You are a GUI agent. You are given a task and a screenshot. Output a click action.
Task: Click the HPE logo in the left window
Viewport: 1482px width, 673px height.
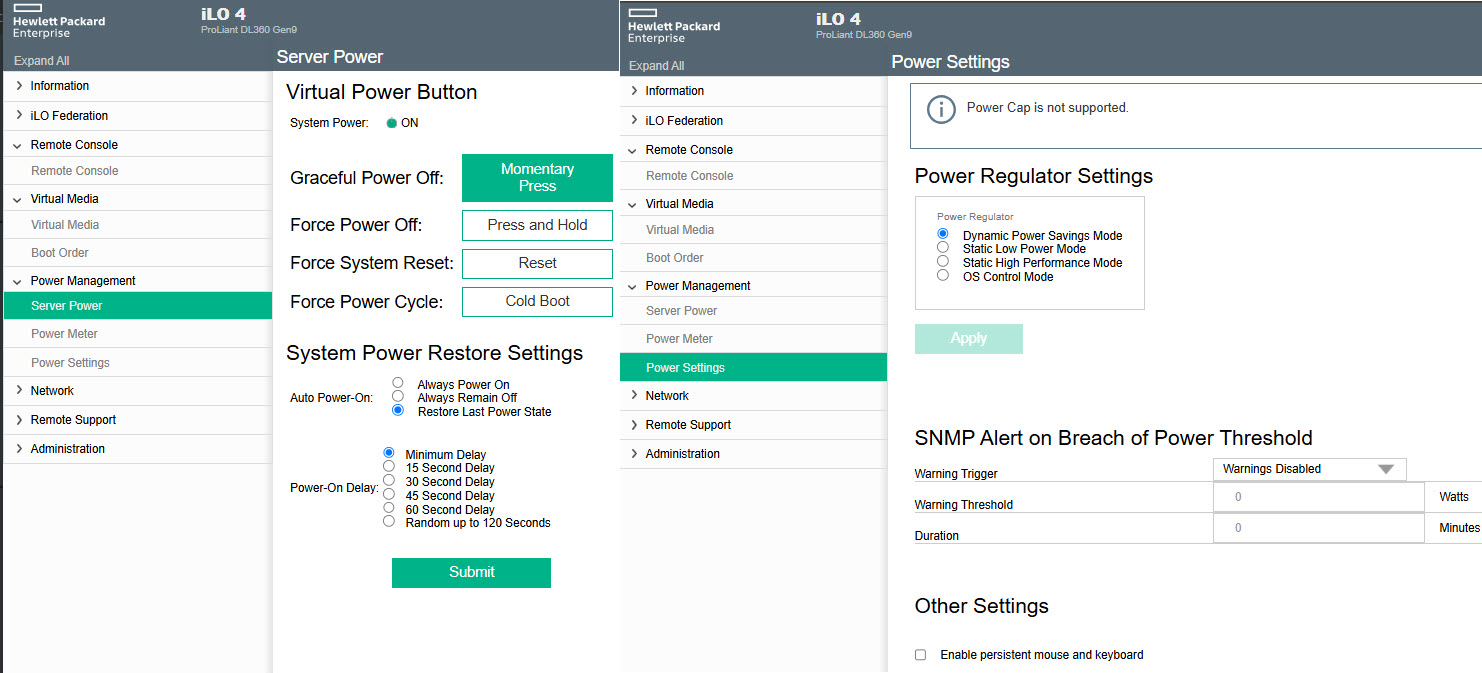coord(59,21)
